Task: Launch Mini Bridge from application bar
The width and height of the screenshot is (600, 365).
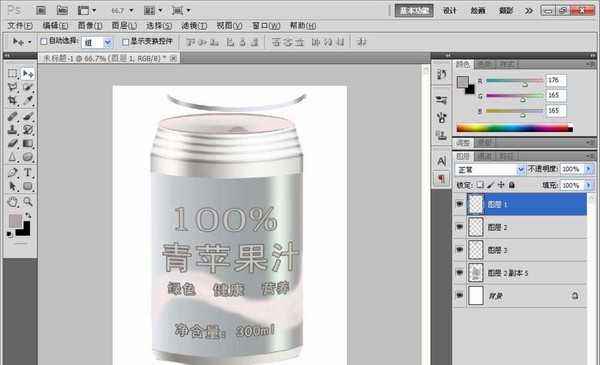Action: 62,10
